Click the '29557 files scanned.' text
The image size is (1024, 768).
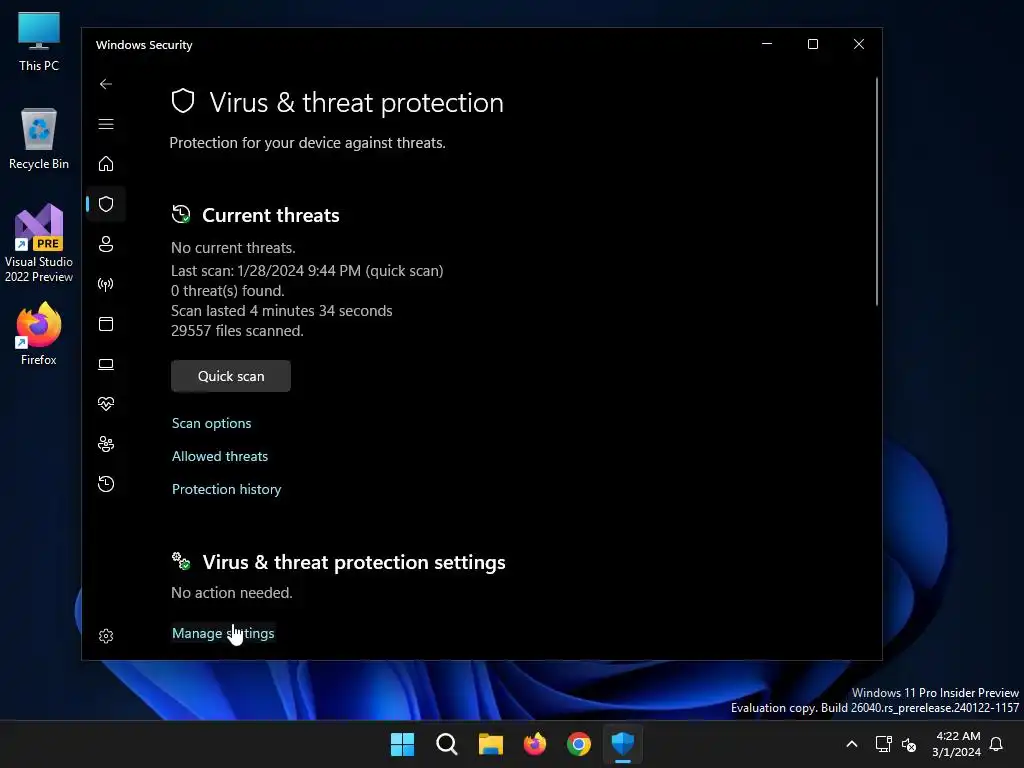[x=238, y=331]
